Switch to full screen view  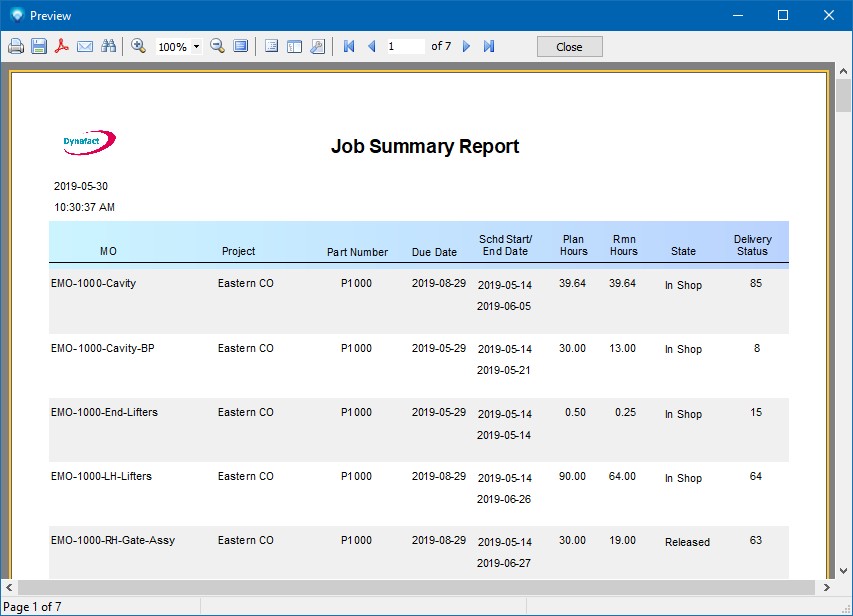click(x=241, y=47)
